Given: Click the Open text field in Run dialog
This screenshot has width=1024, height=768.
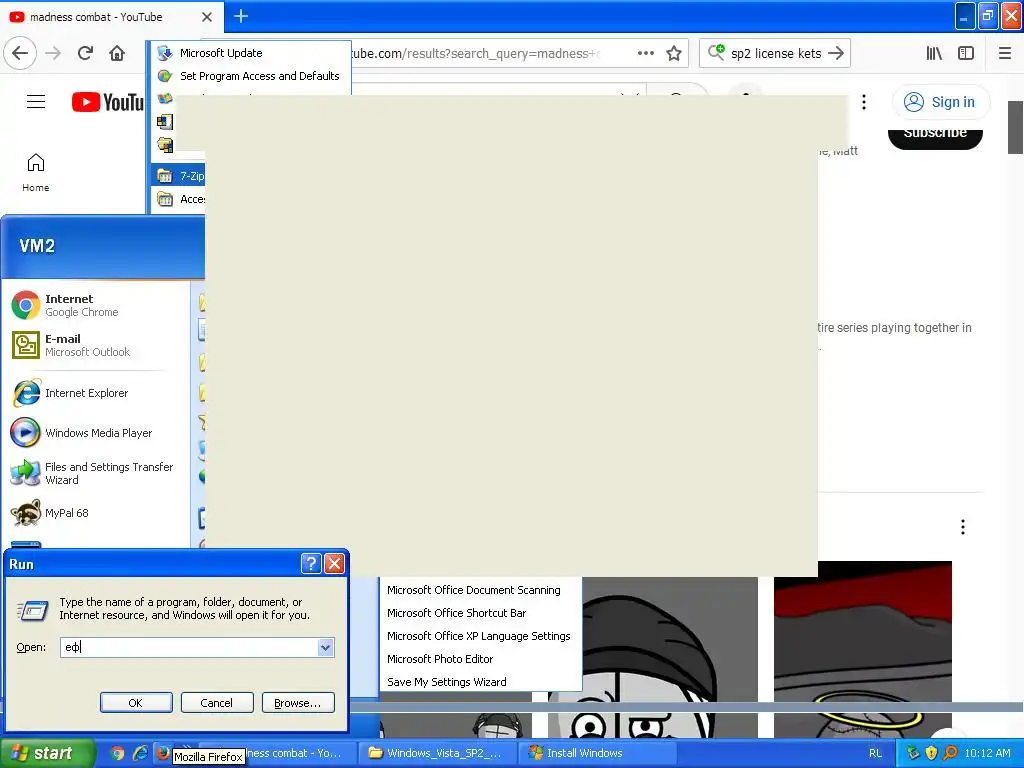Looking at the screenshot, I should pos(189,647).
